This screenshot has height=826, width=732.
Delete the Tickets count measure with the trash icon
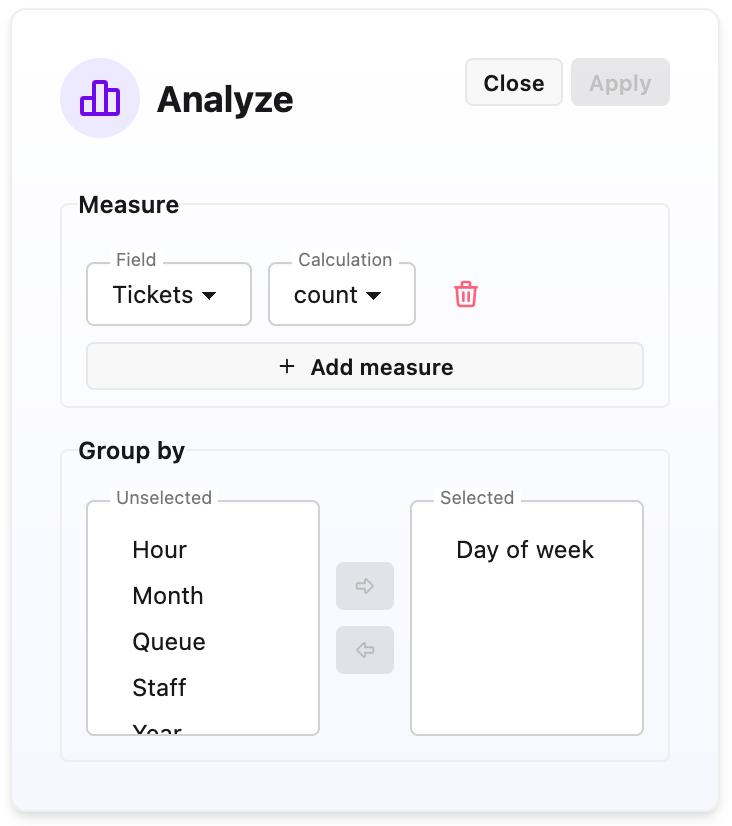click(466, 294)
